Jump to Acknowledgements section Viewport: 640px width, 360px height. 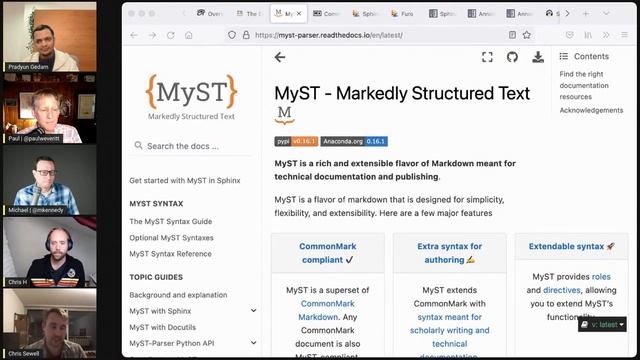[591, 110]
